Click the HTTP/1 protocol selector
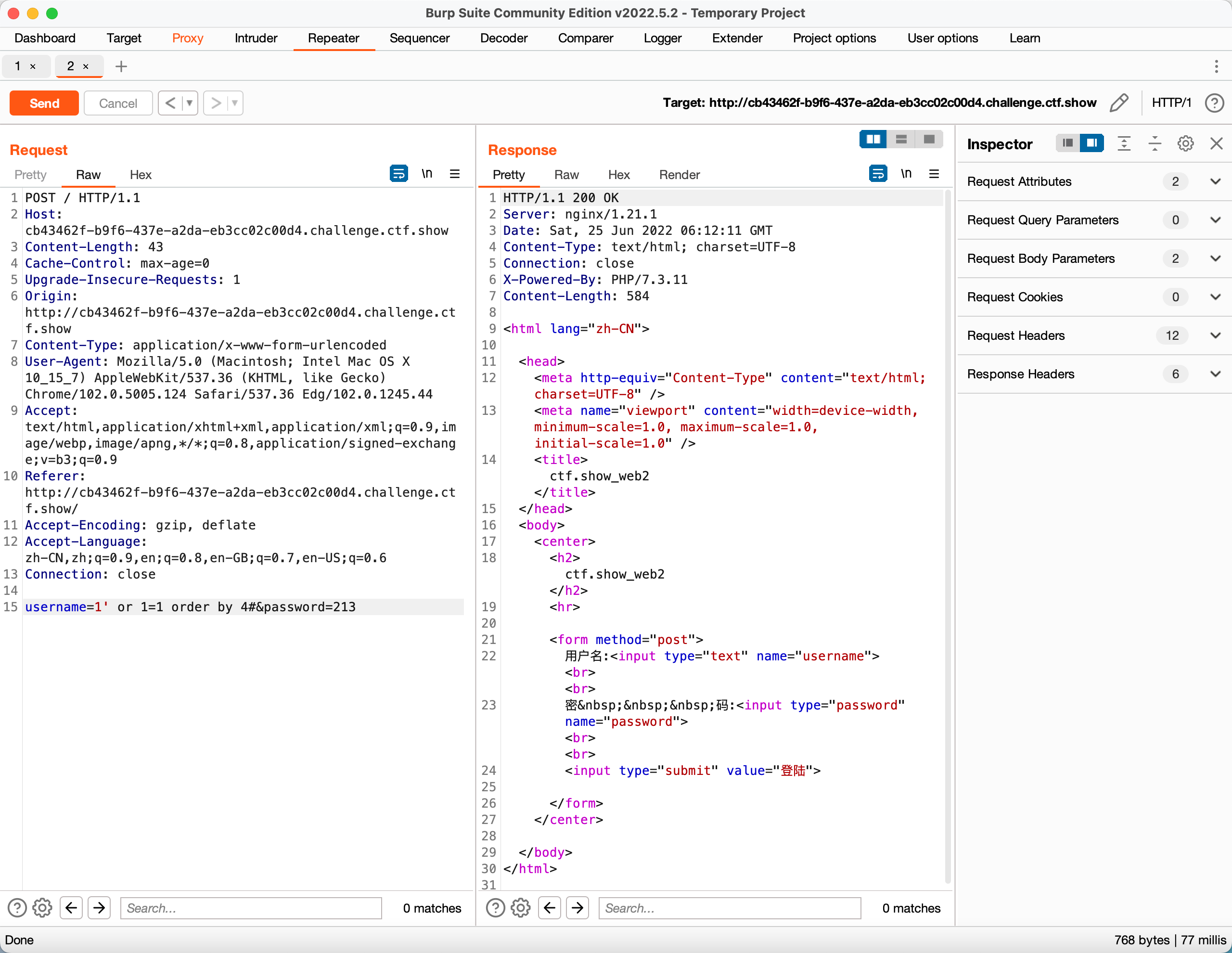Screen dimensions: 1232x953 [1171, 103]
